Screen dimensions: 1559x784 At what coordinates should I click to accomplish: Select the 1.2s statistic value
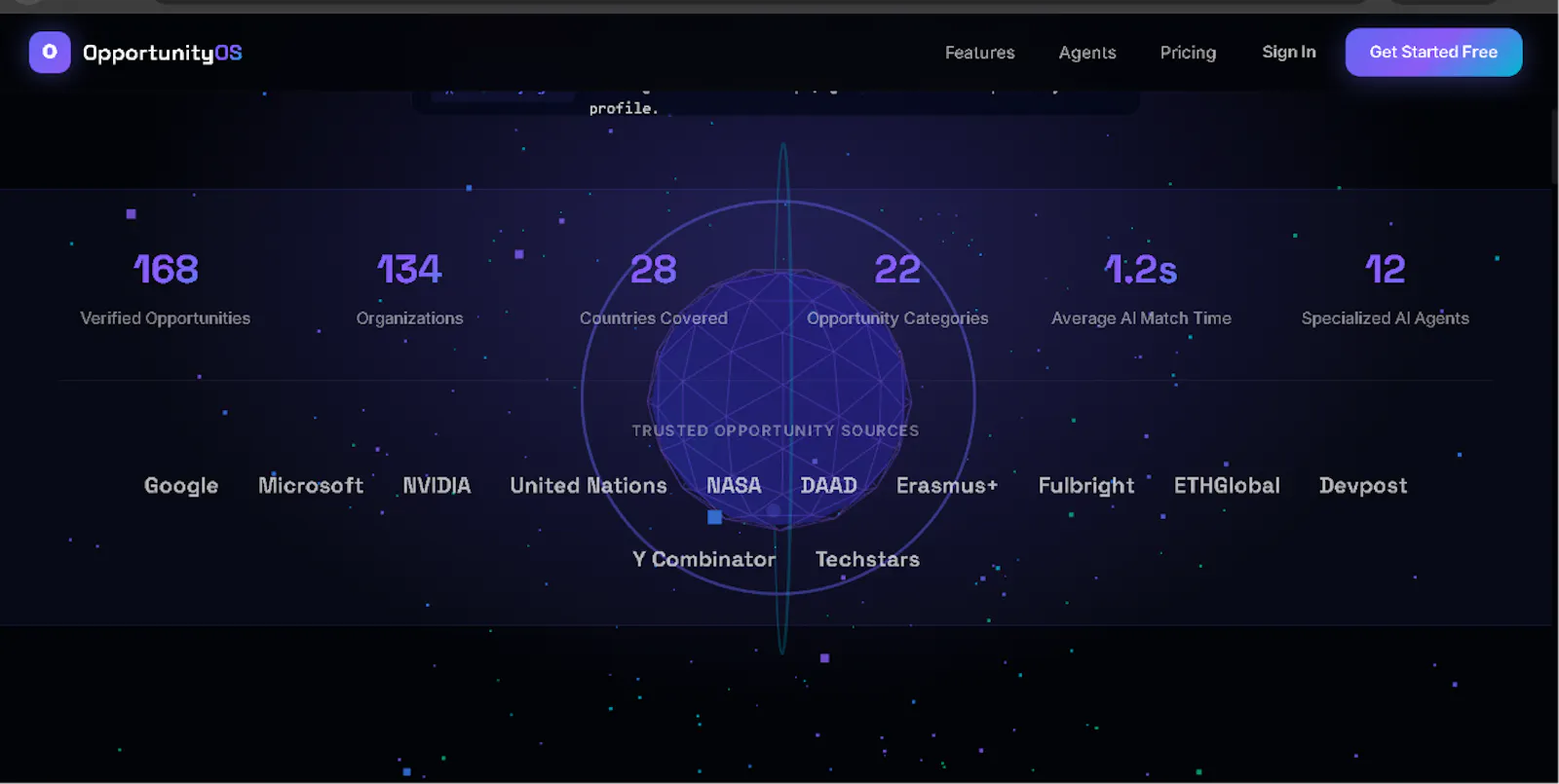coord(1141,270)
